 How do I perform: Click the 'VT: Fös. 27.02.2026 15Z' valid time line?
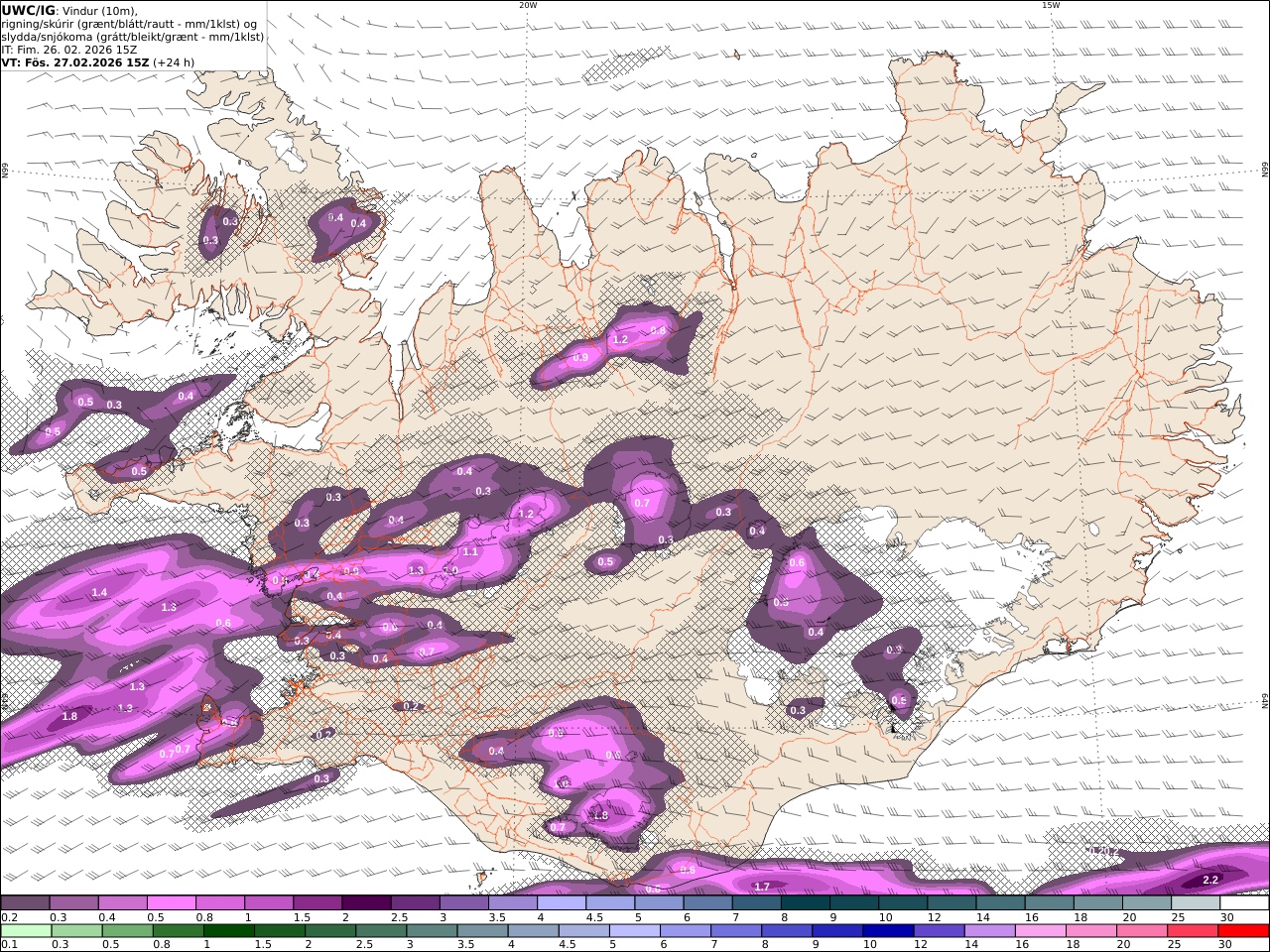click(75, 61)
